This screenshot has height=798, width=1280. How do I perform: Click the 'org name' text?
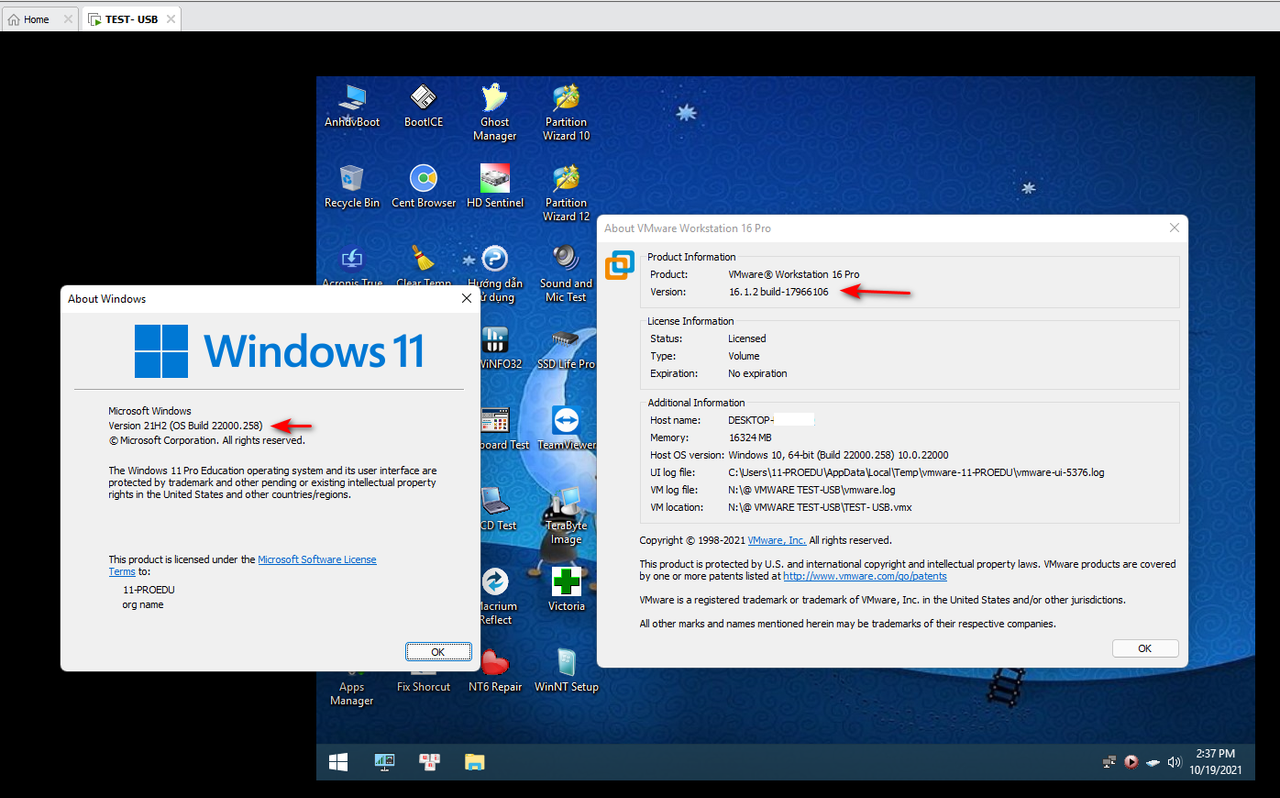[x=143, y=605]
